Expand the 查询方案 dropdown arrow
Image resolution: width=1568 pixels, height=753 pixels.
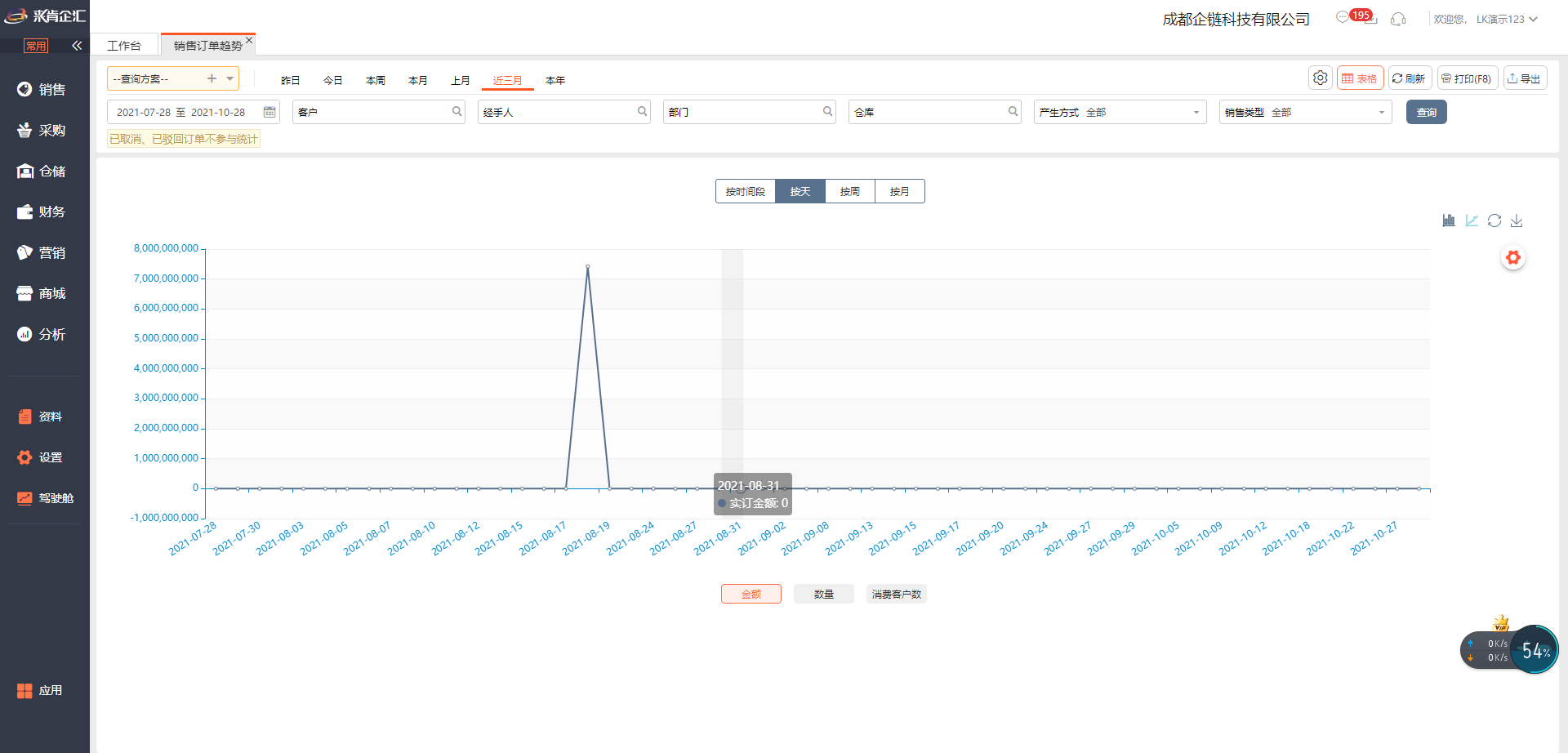(x=230, y=78)
